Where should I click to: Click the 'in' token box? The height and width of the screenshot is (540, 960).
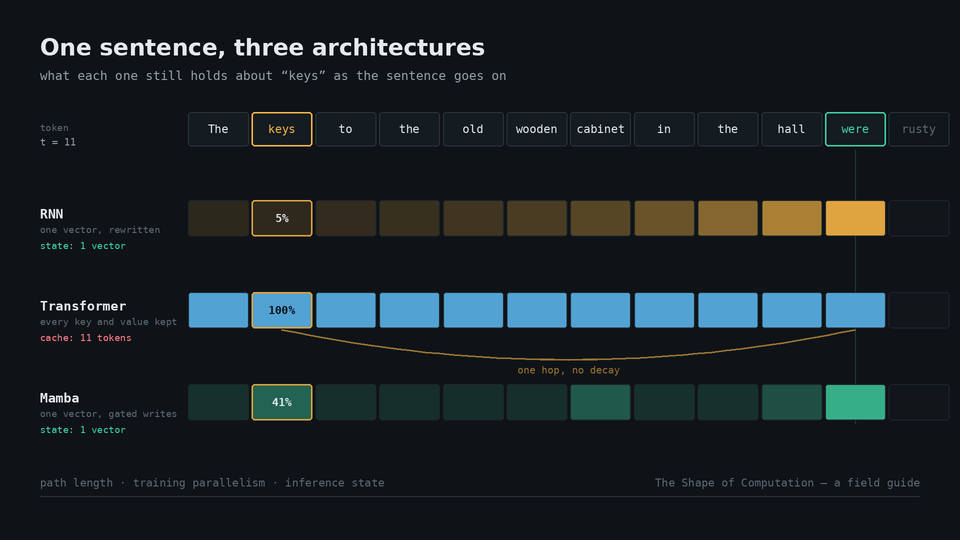664,129
